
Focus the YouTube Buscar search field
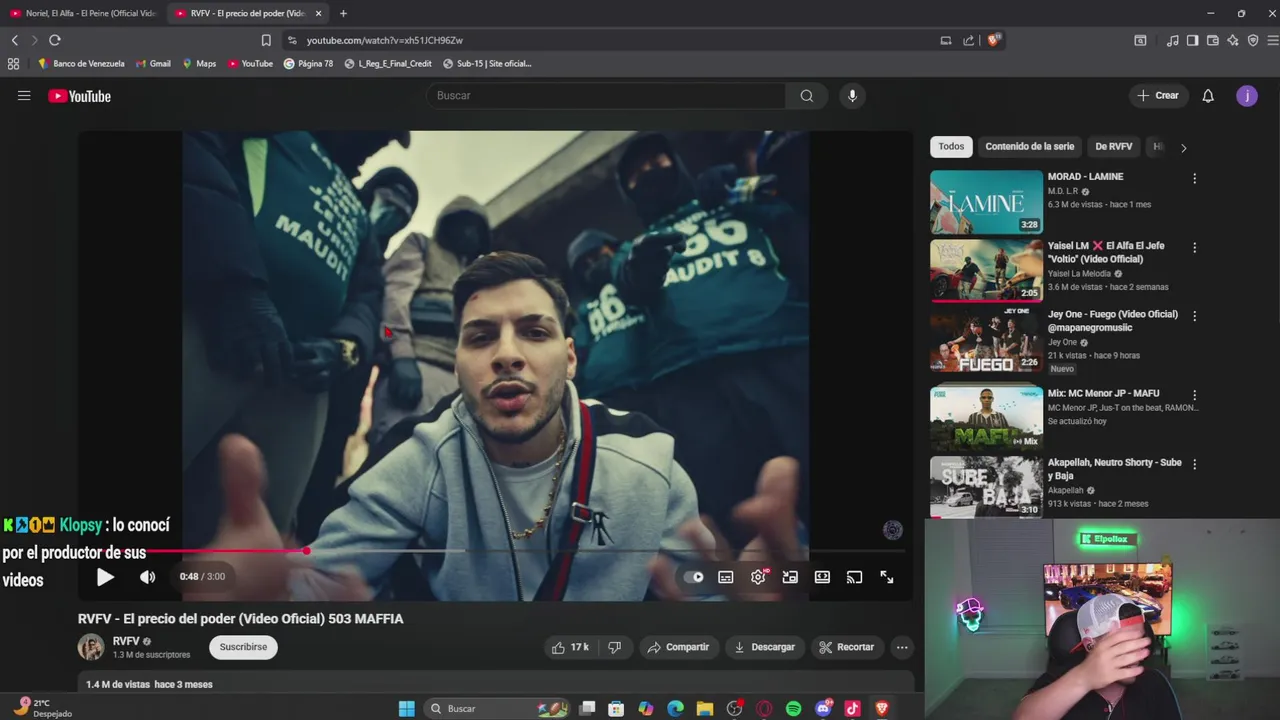point(606,95)
